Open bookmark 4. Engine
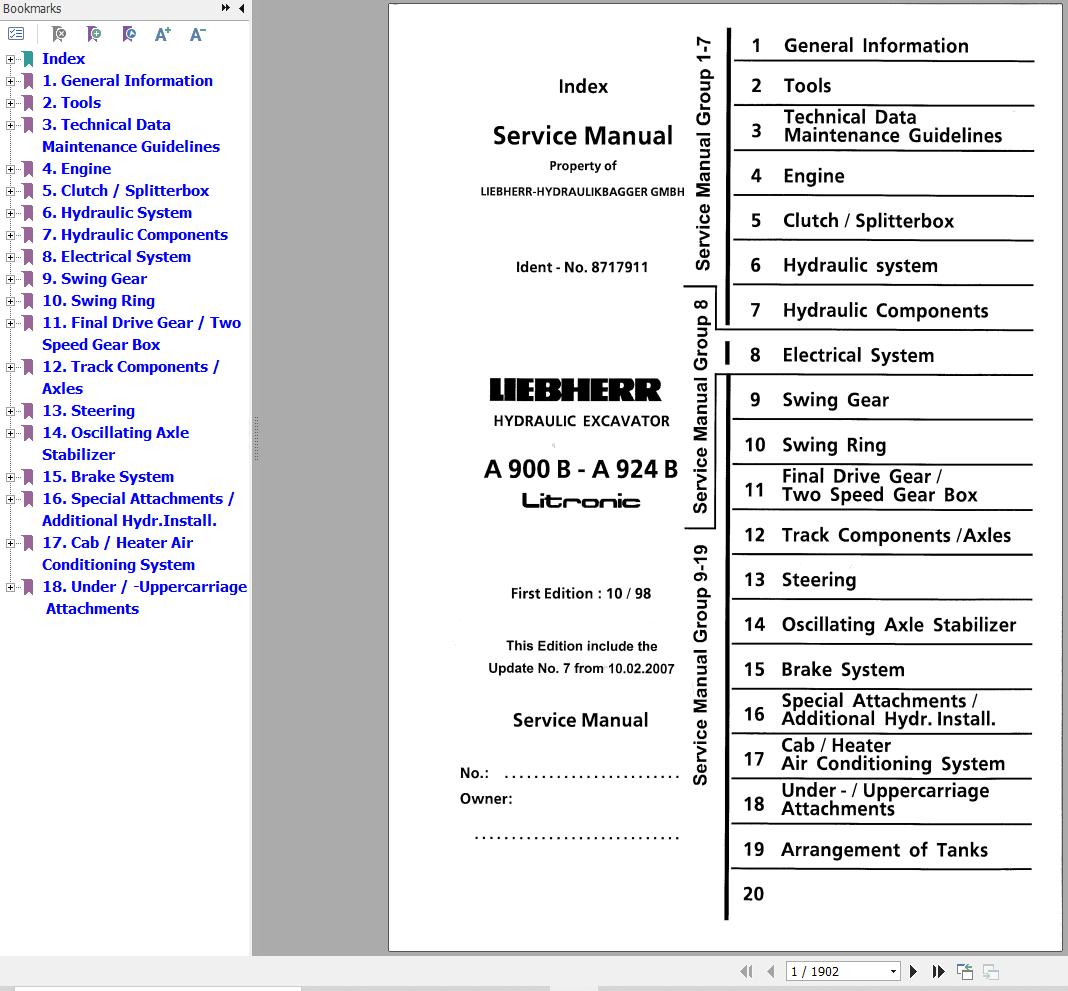This screenshot has height=991, width=1068. coord(76,169)
